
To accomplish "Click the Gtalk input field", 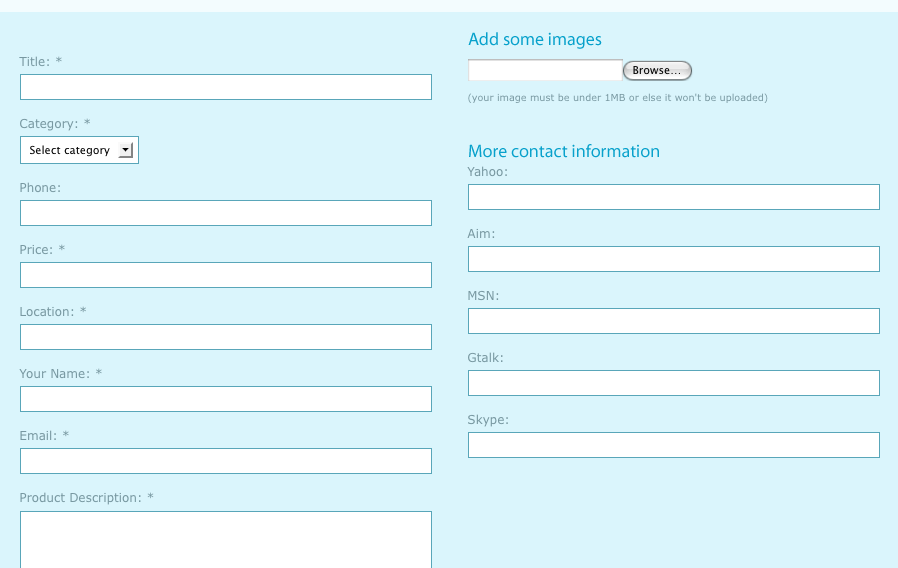I will point(674,383).
